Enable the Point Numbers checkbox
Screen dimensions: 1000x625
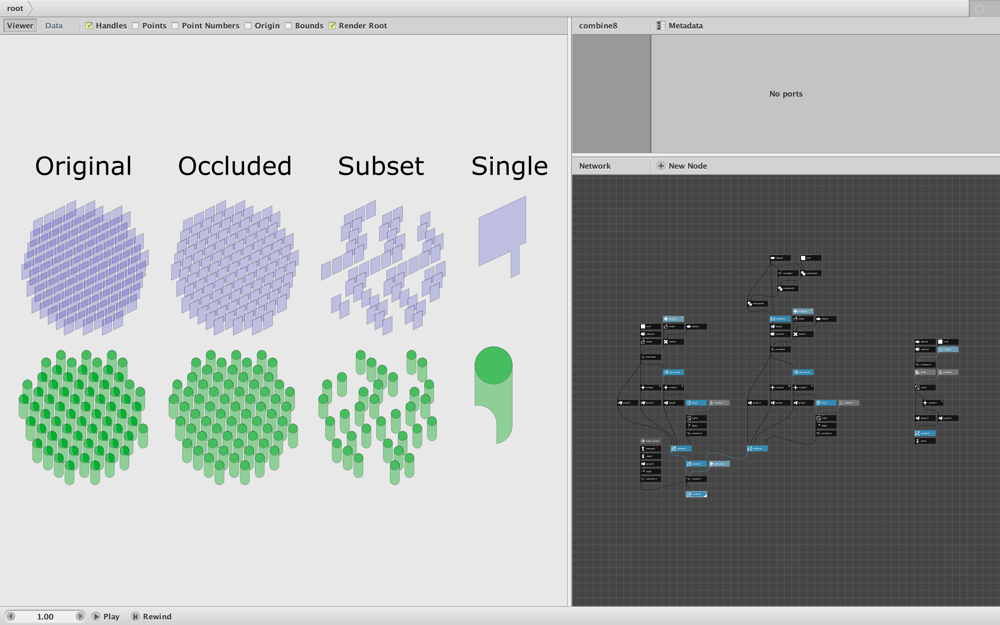coord(175,26)
